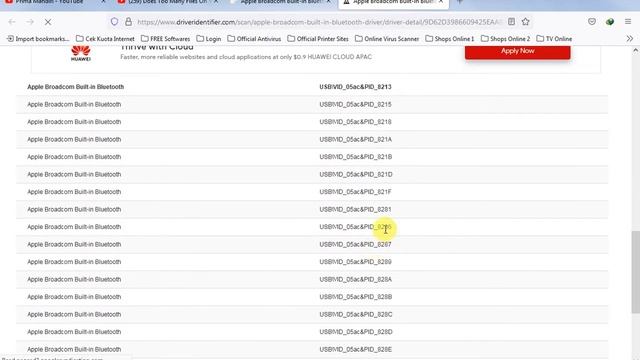Go forward to the next page

click(30, 22)
